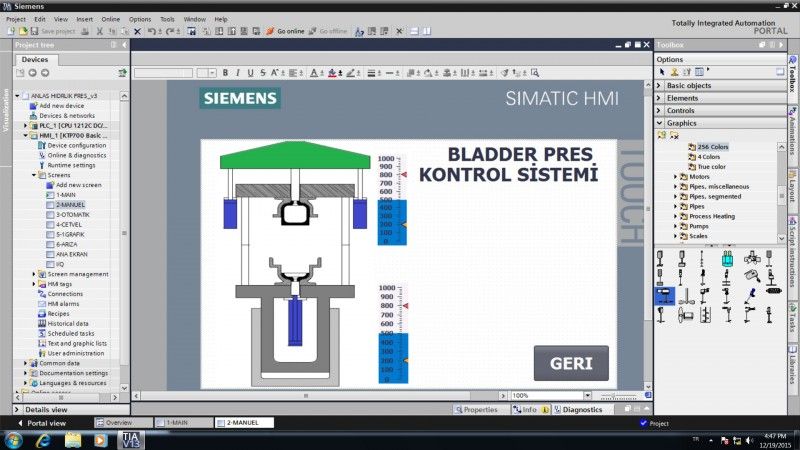Switch to Portal view
Image resolution: width=800 pixels, height=450 pixels.
(x=42, y=423)
